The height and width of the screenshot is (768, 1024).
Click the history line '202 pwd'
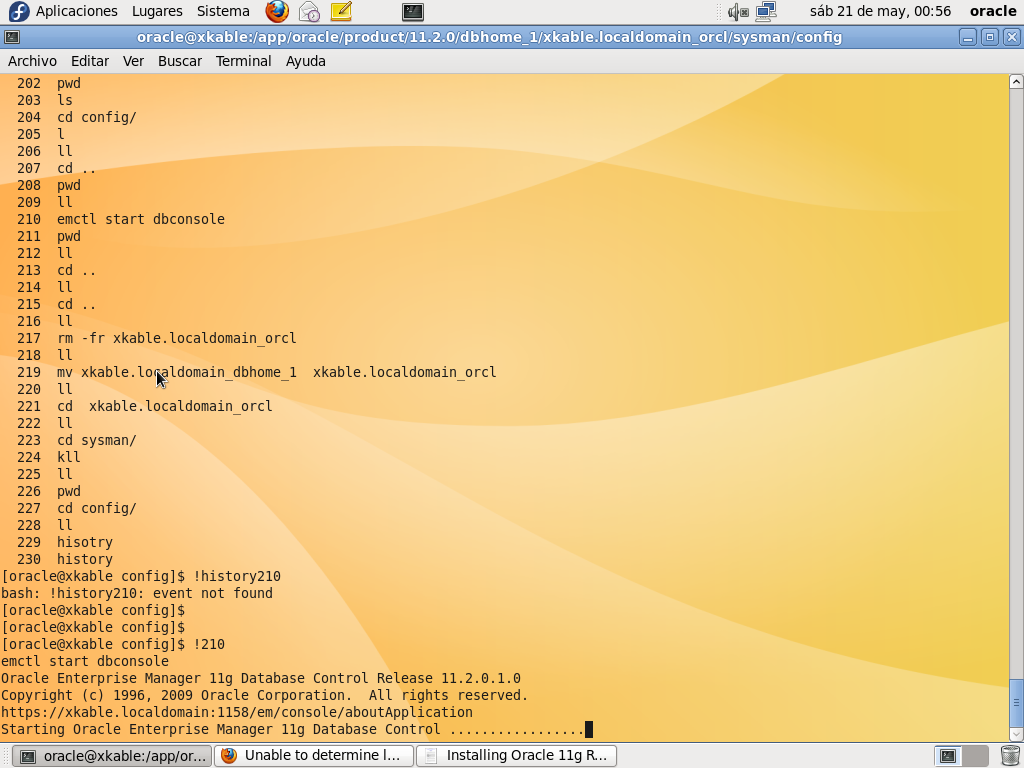click(49, 84)
